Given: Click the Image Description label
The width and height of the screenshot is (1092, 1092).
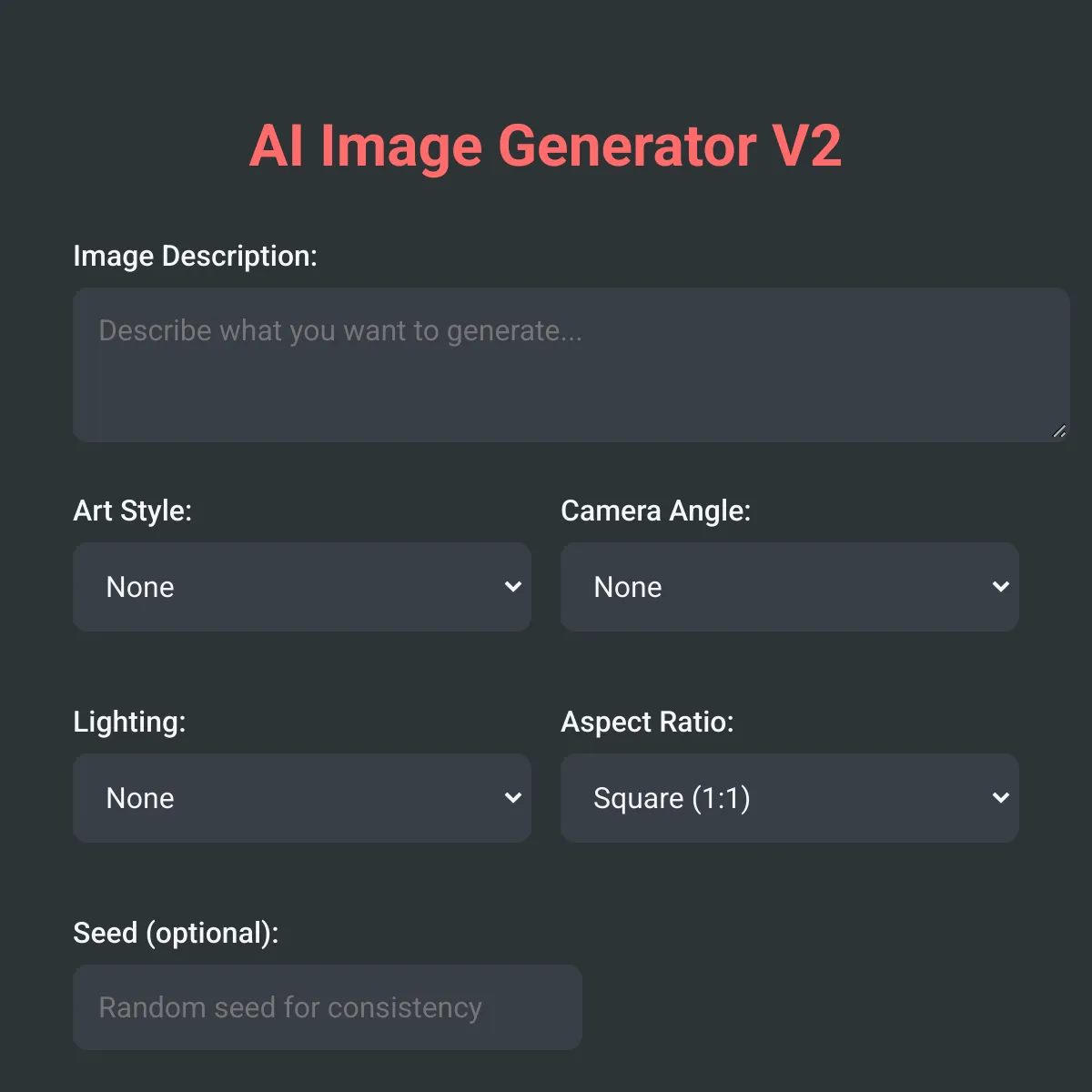Looking at the screenshot, I should coord(195,257).
